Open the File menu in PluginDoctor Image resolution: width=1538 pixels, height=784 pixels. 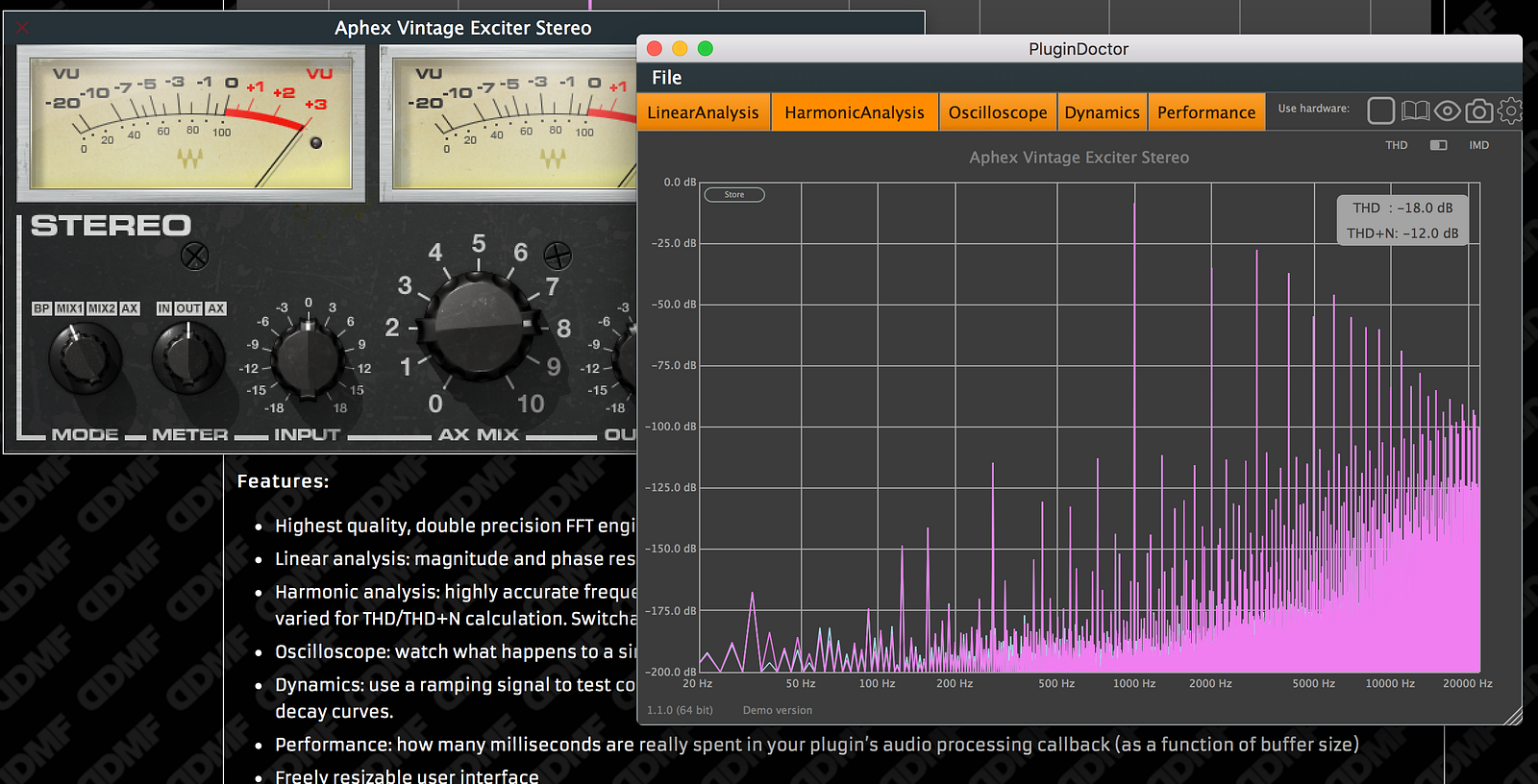coord(666,78)
